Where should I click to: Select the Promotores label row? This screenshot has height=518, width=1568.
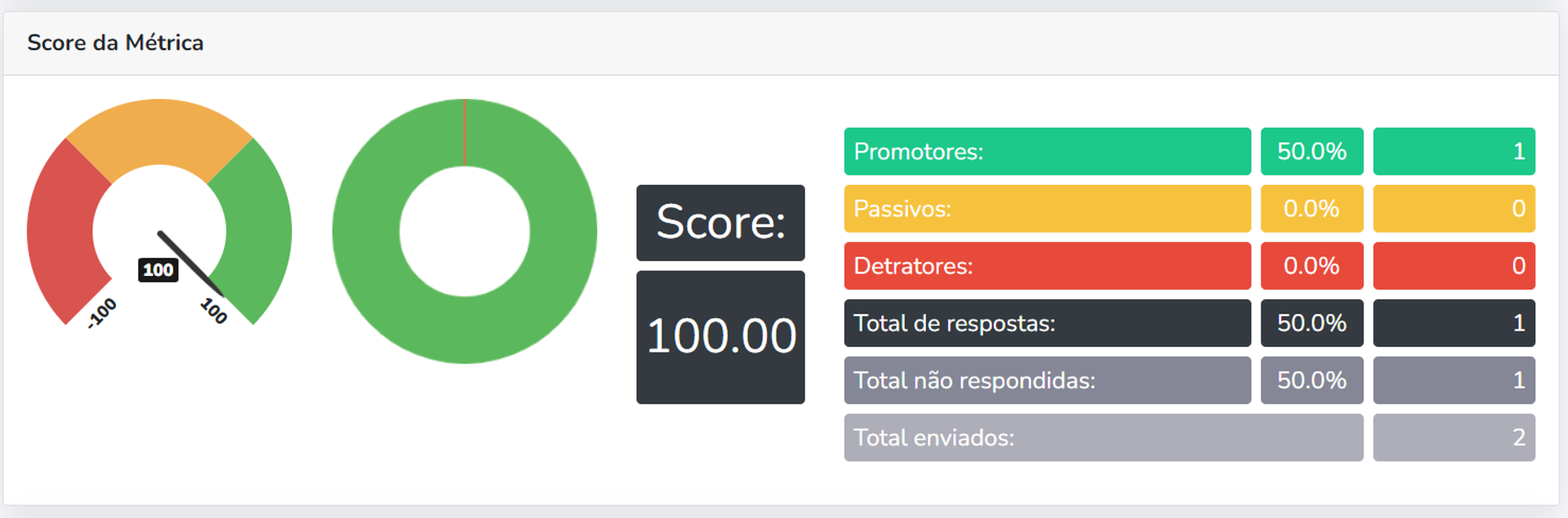click(1047, 151)
